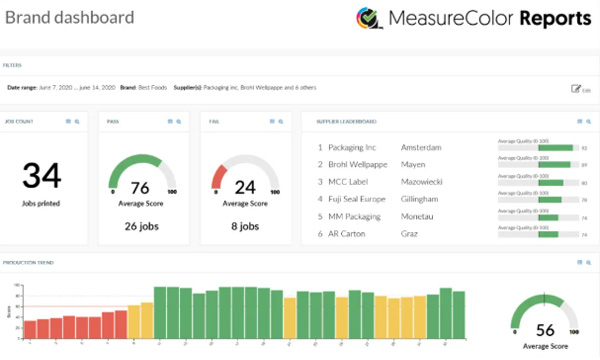Screen dimensions: 600x360
Task: Select MM Packaging in supplier leaderboard
Action: [354, 217]
